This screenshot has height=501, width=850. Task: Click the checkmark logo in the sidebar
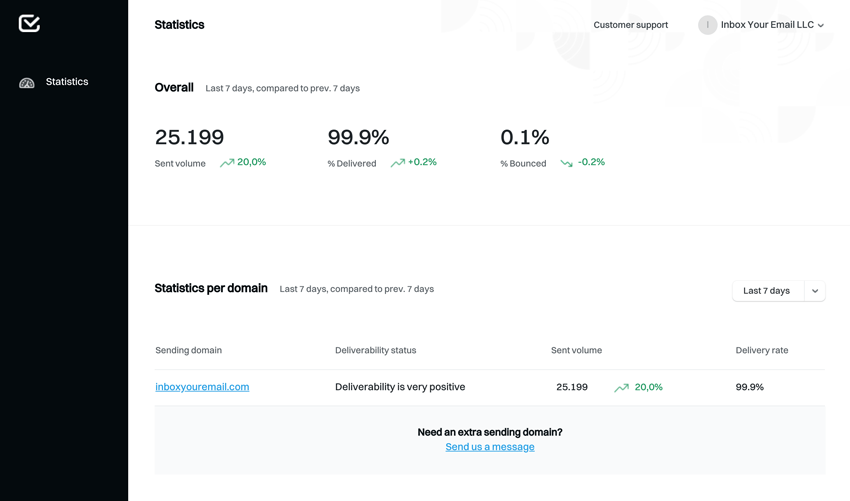click(x=29, y=23)
